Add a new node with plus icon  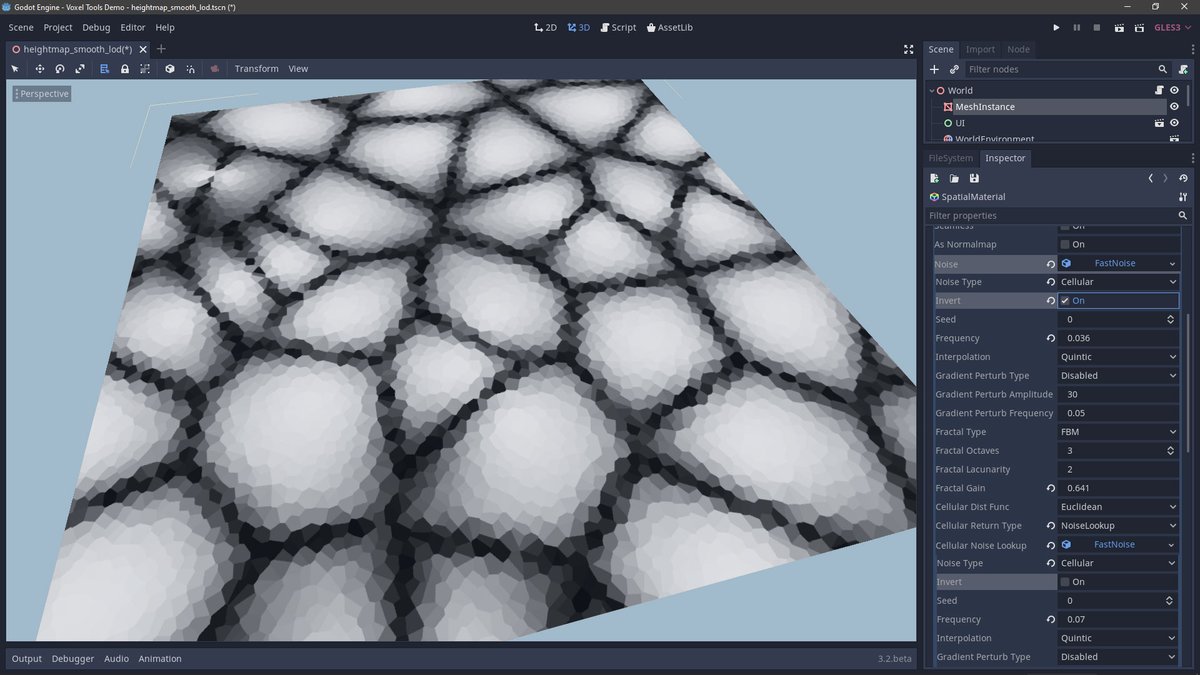point(935,69)
